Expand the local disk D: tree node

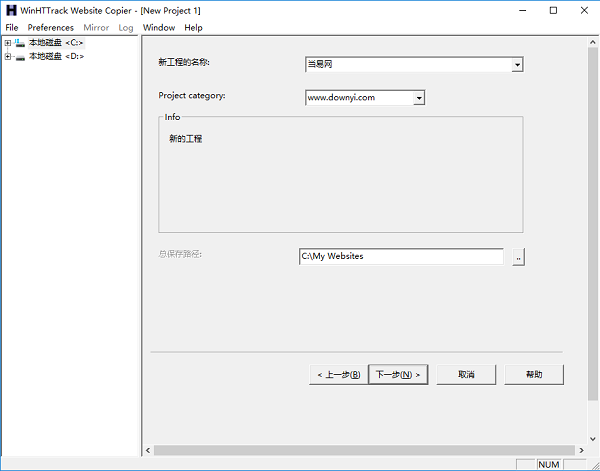coord(8,56)
